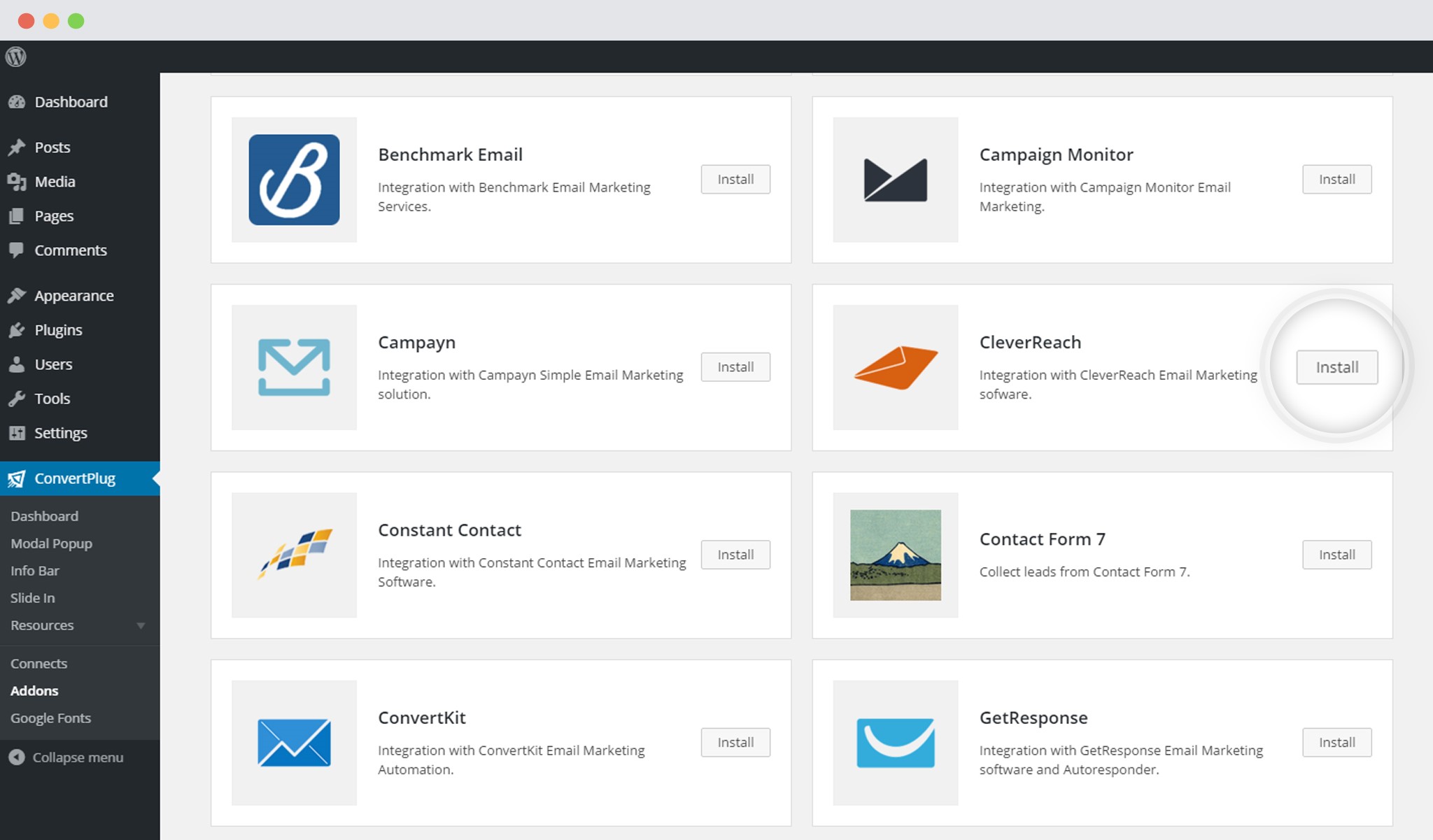
Task: Open the Google Fonts settings
Action: coord(50,718)
